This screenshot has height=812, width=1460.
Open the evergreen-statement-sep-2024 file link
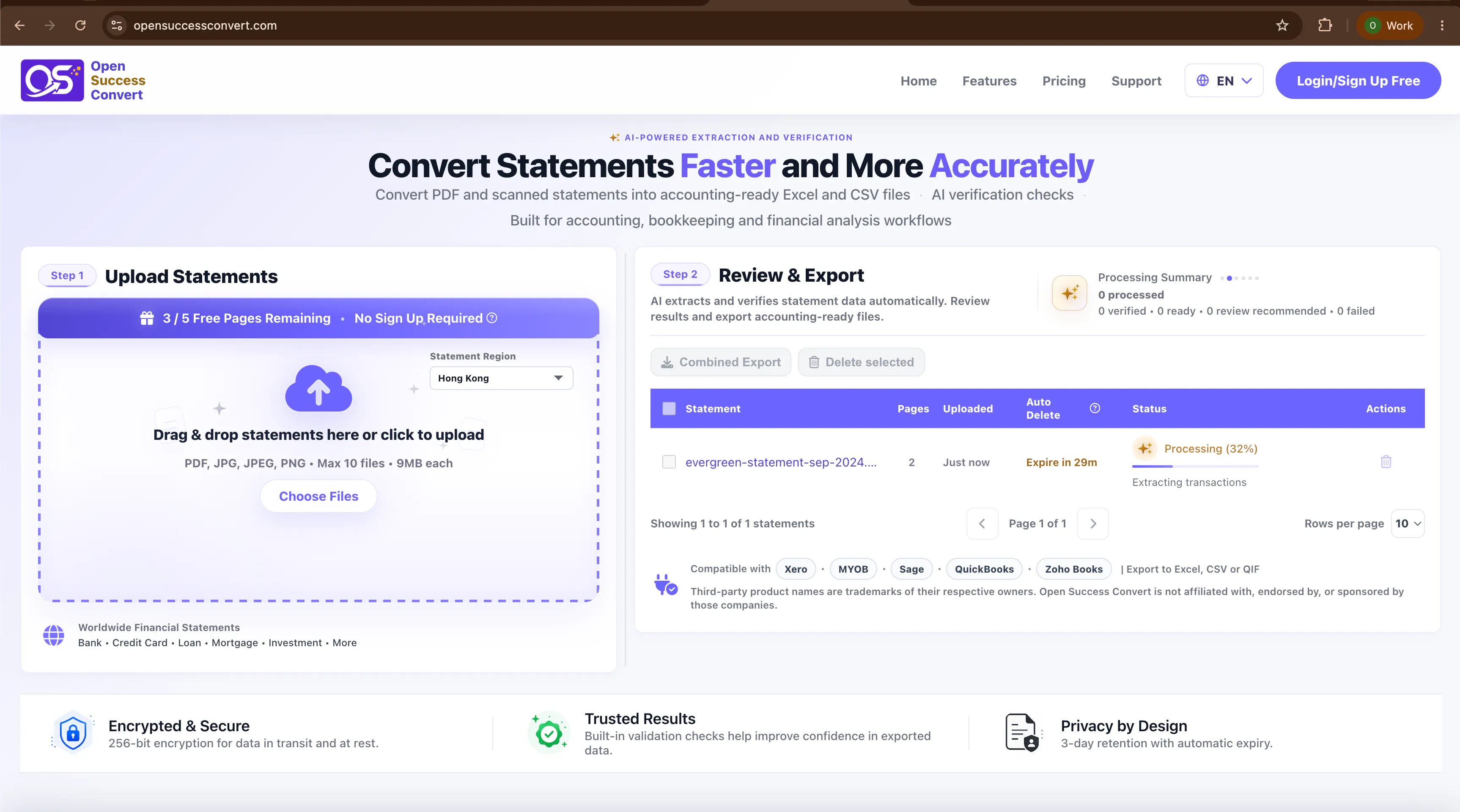coord(780,462)
